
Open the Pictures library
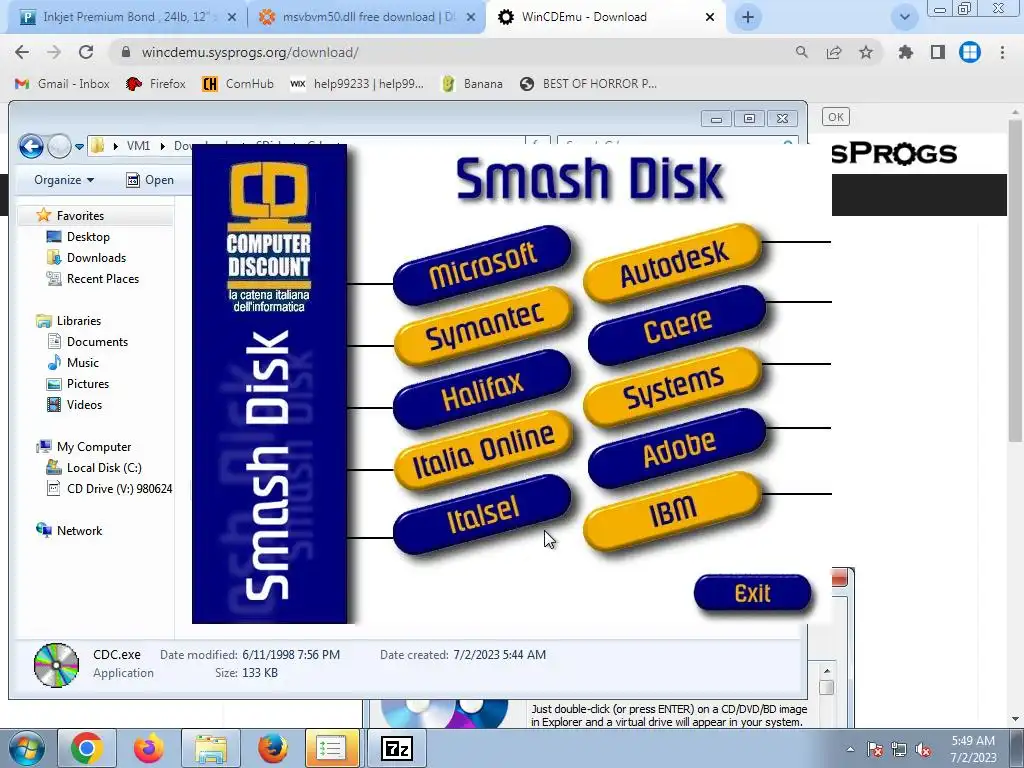88,383
